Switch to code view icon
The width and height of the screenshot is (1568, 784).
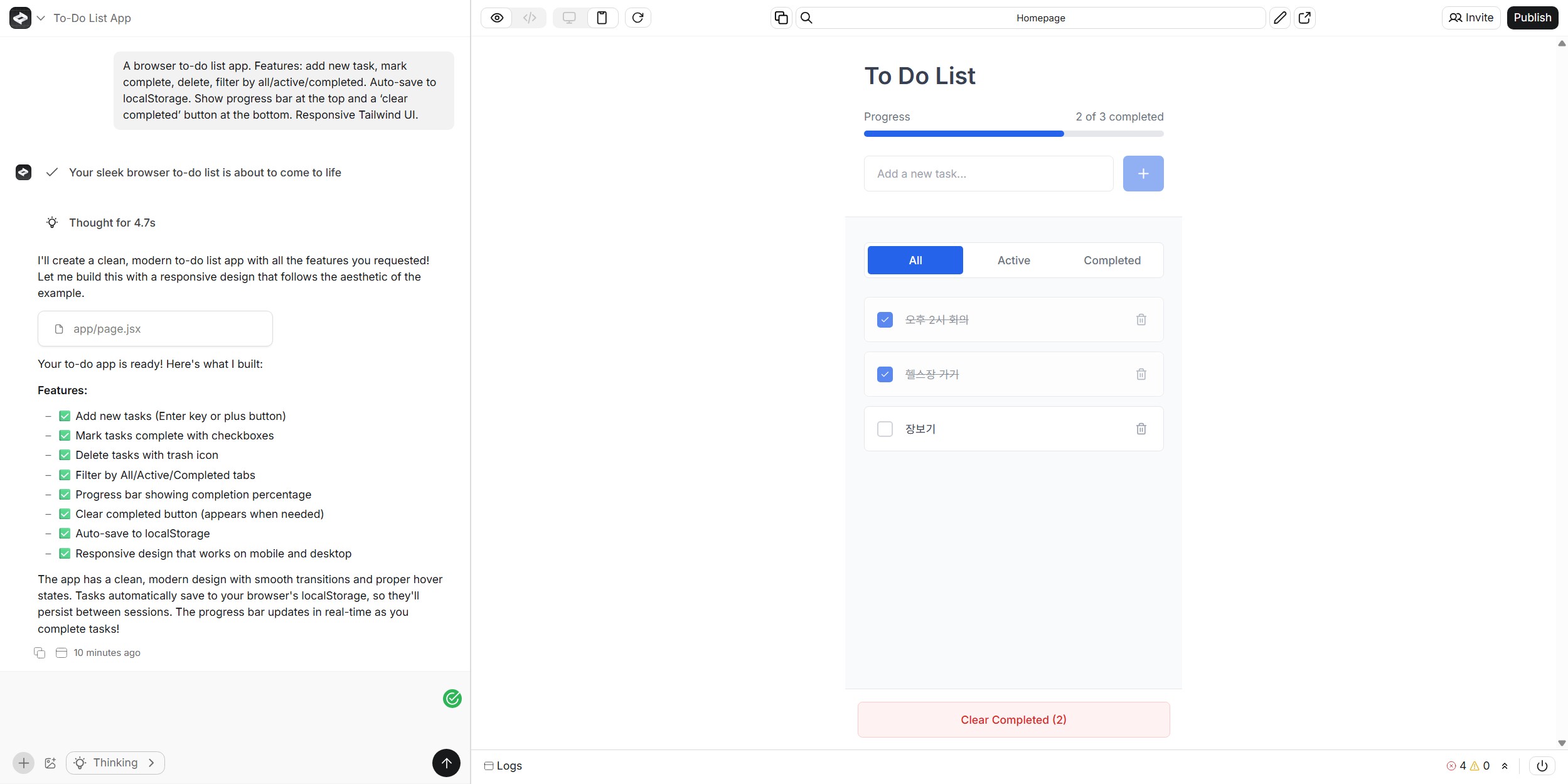530,18
